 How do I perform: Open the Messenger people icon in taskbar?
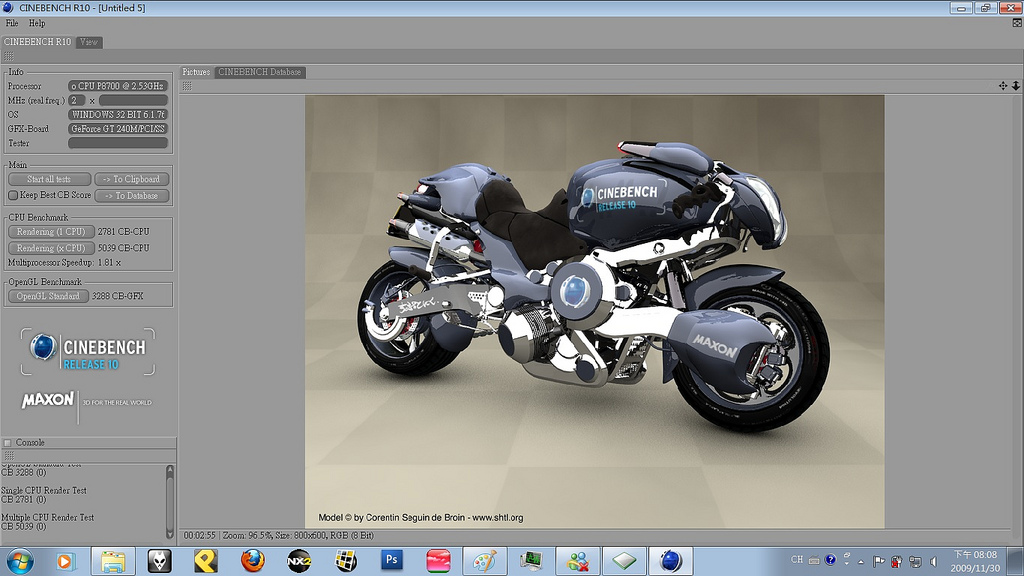point(578,561)
